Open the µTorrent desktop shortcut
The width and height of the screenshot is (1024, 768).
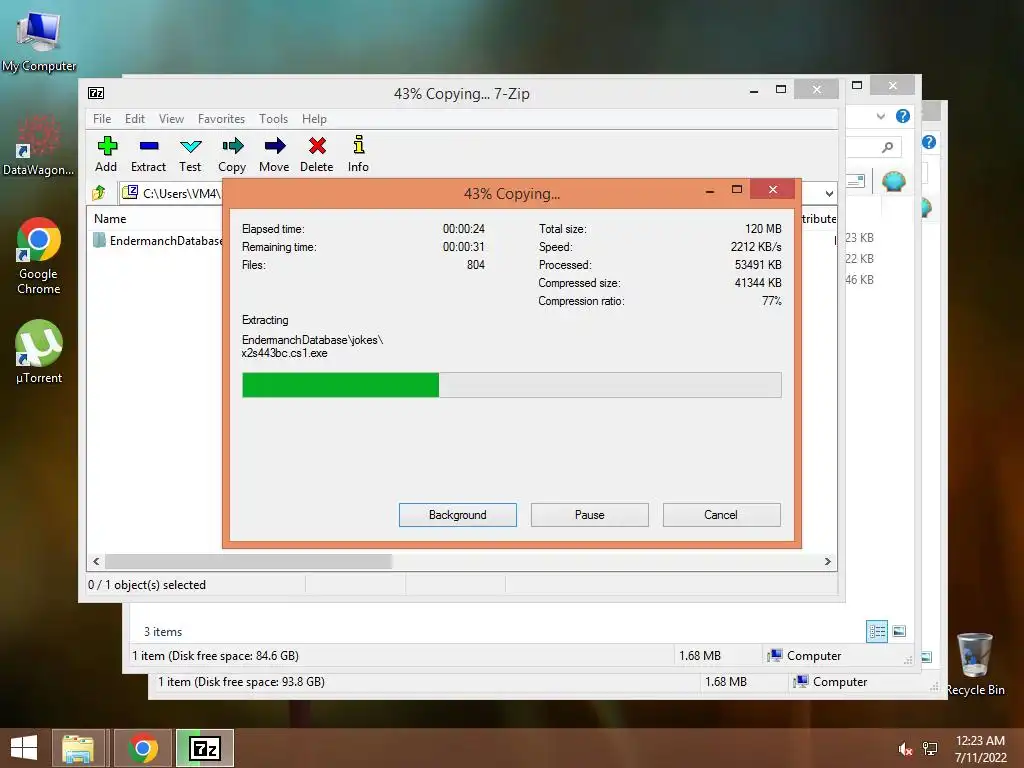[x=39, y=351]
